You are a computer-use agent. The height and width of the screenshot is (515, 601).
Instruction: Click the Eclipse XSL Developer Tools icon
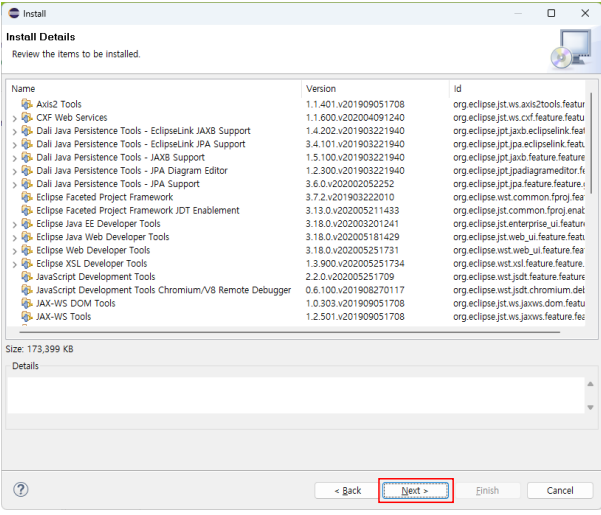tap(27, 264)
